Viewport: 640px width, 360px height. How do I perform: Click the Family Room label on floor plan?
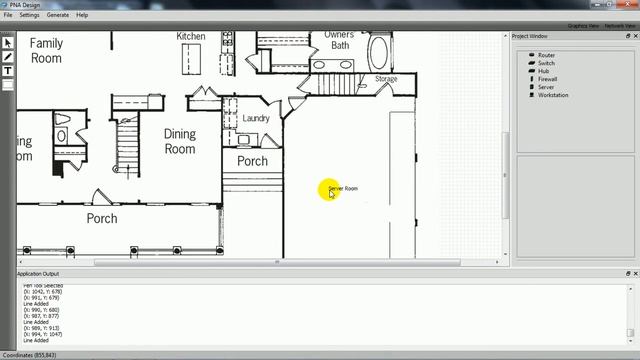pos(46,51)
